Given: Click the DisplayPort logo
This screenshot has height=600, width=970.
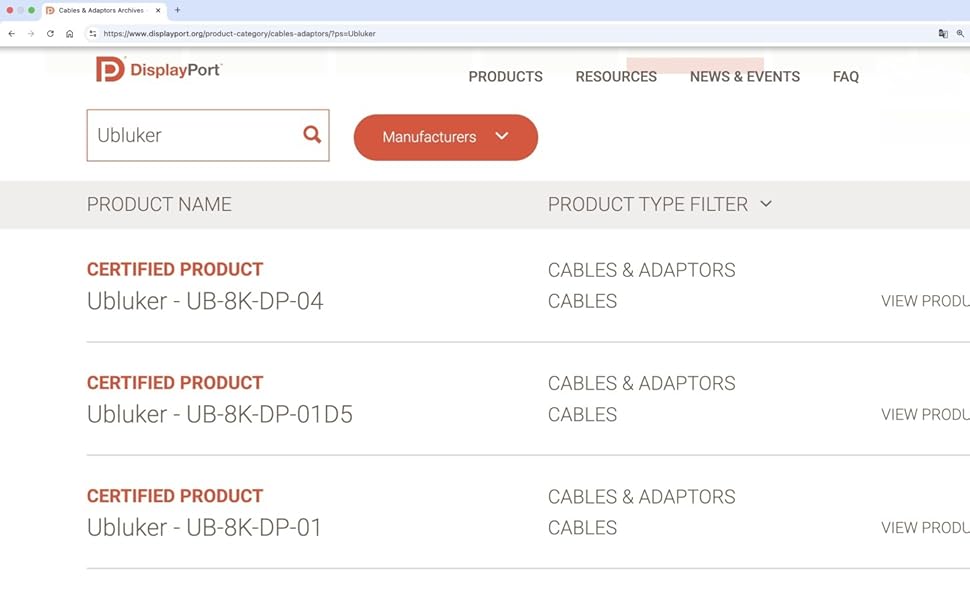Looking at the screenshot, I should tap(158, 69).
